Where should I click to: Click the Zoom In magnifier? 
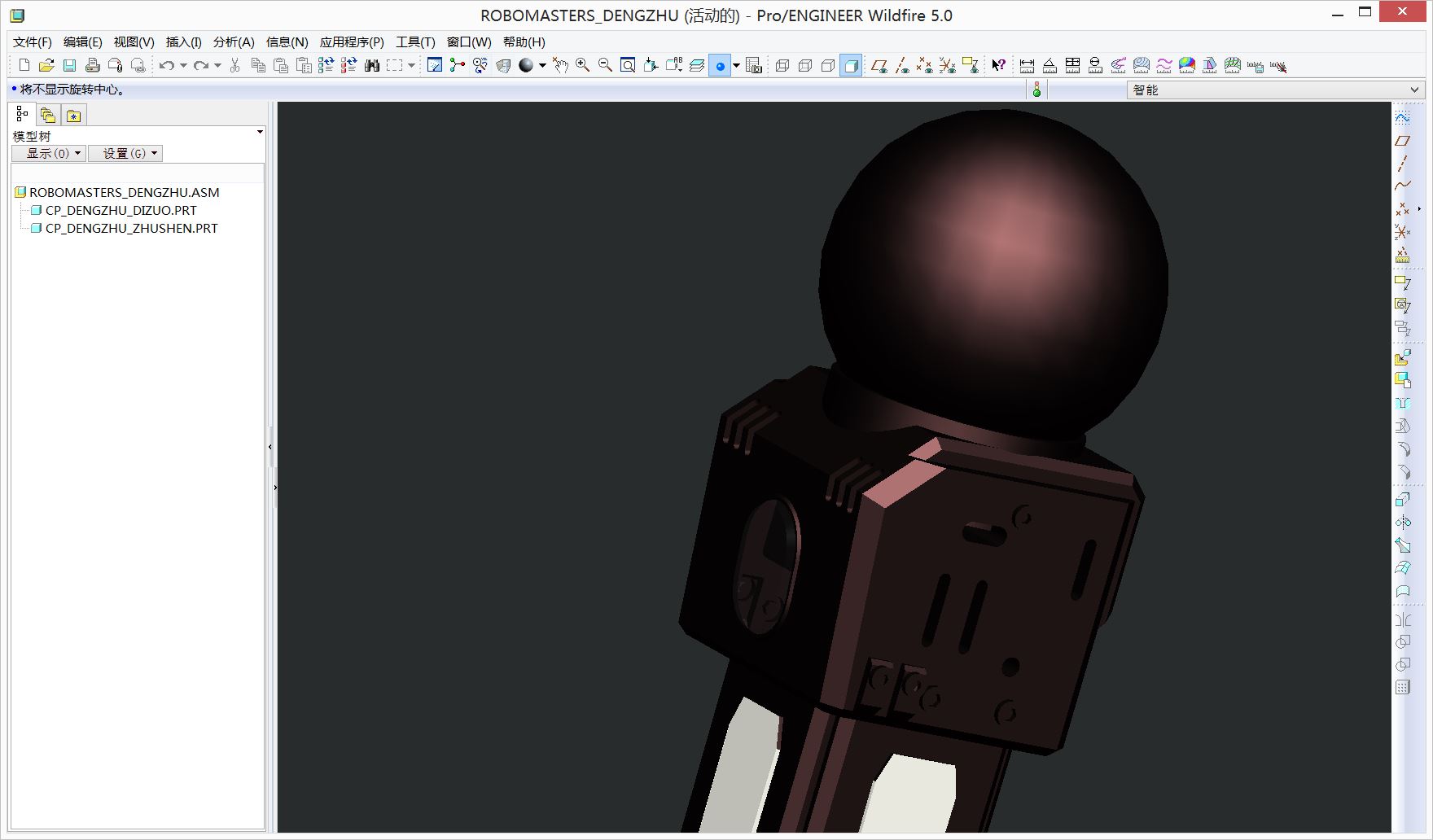pos(583,65)
